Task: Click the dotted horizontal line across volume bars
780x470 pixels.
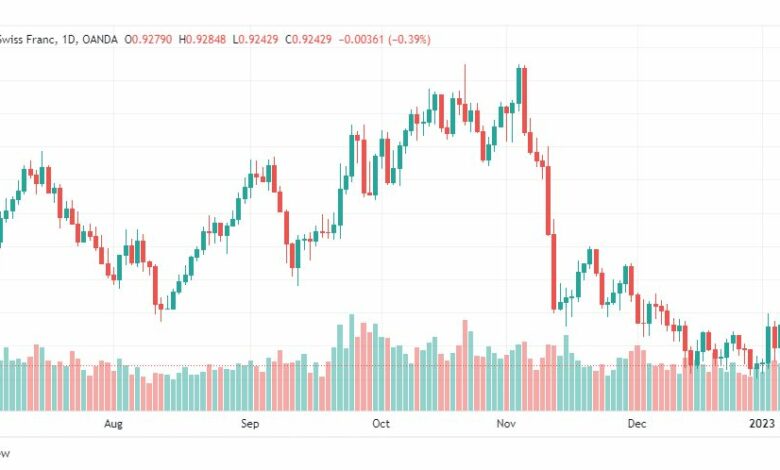Action: [x=390, y=366]
